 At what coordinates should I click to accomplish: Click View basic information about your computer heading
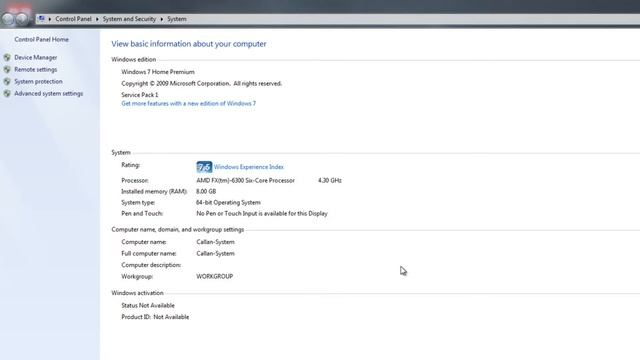coord(189,44)
